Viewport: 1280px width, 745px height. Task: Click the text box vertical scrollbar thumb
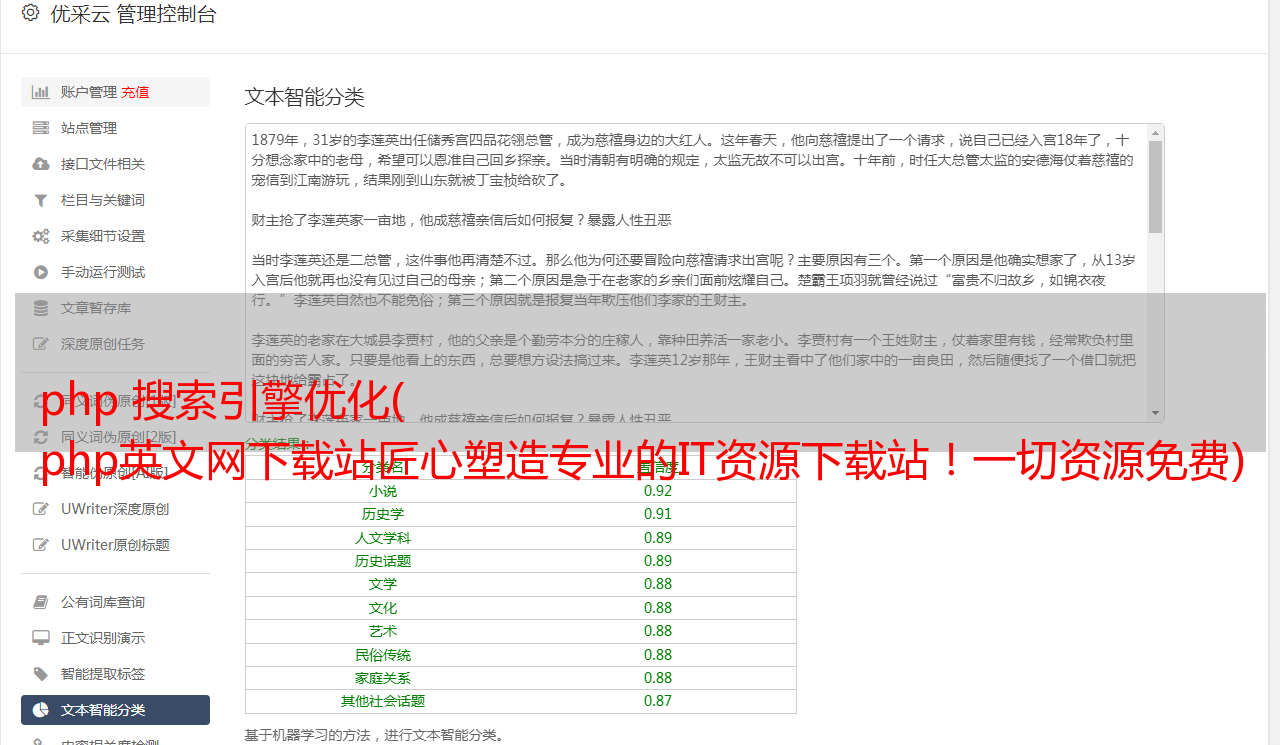(x=1156, y=187)
